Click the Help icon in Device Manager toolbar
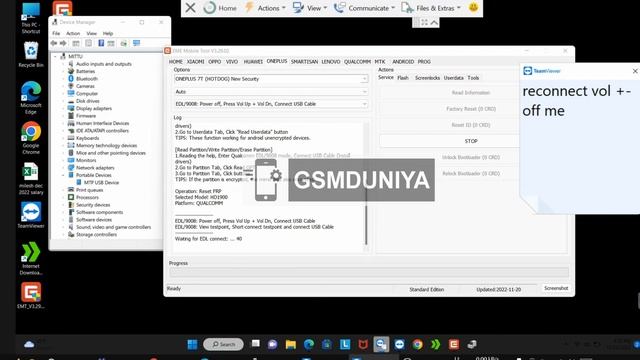Viewport: 640px width, 360px height. 101,43
